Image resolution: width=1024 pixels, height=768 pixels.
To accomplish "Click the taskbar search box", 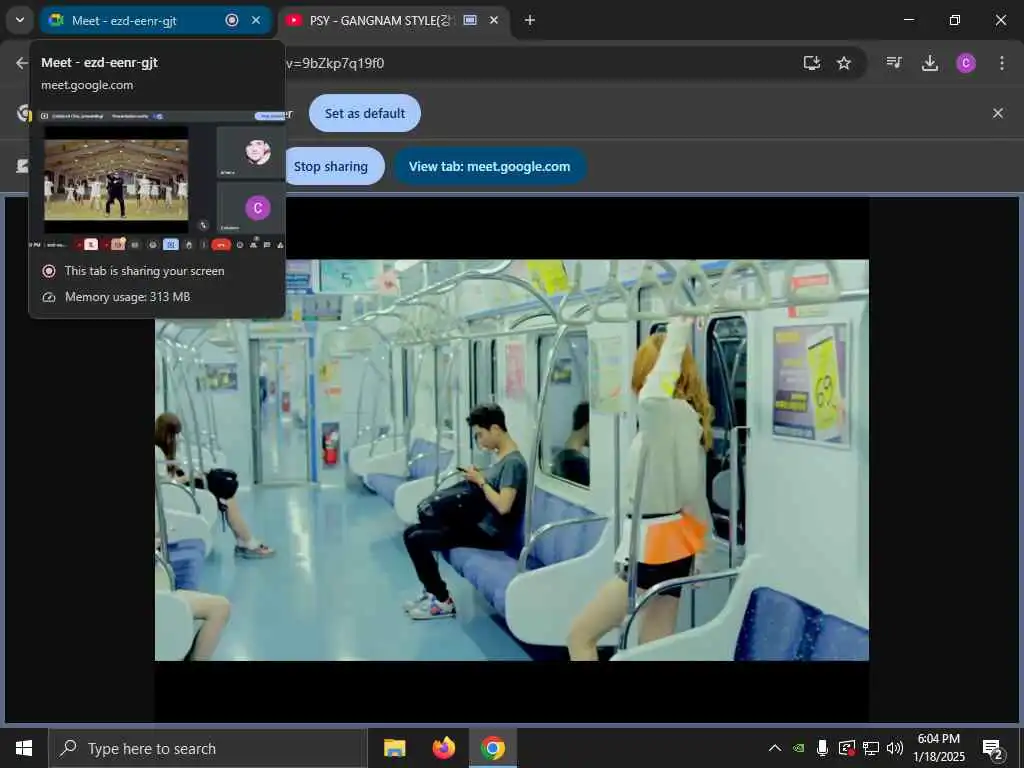I will point(208,748).
